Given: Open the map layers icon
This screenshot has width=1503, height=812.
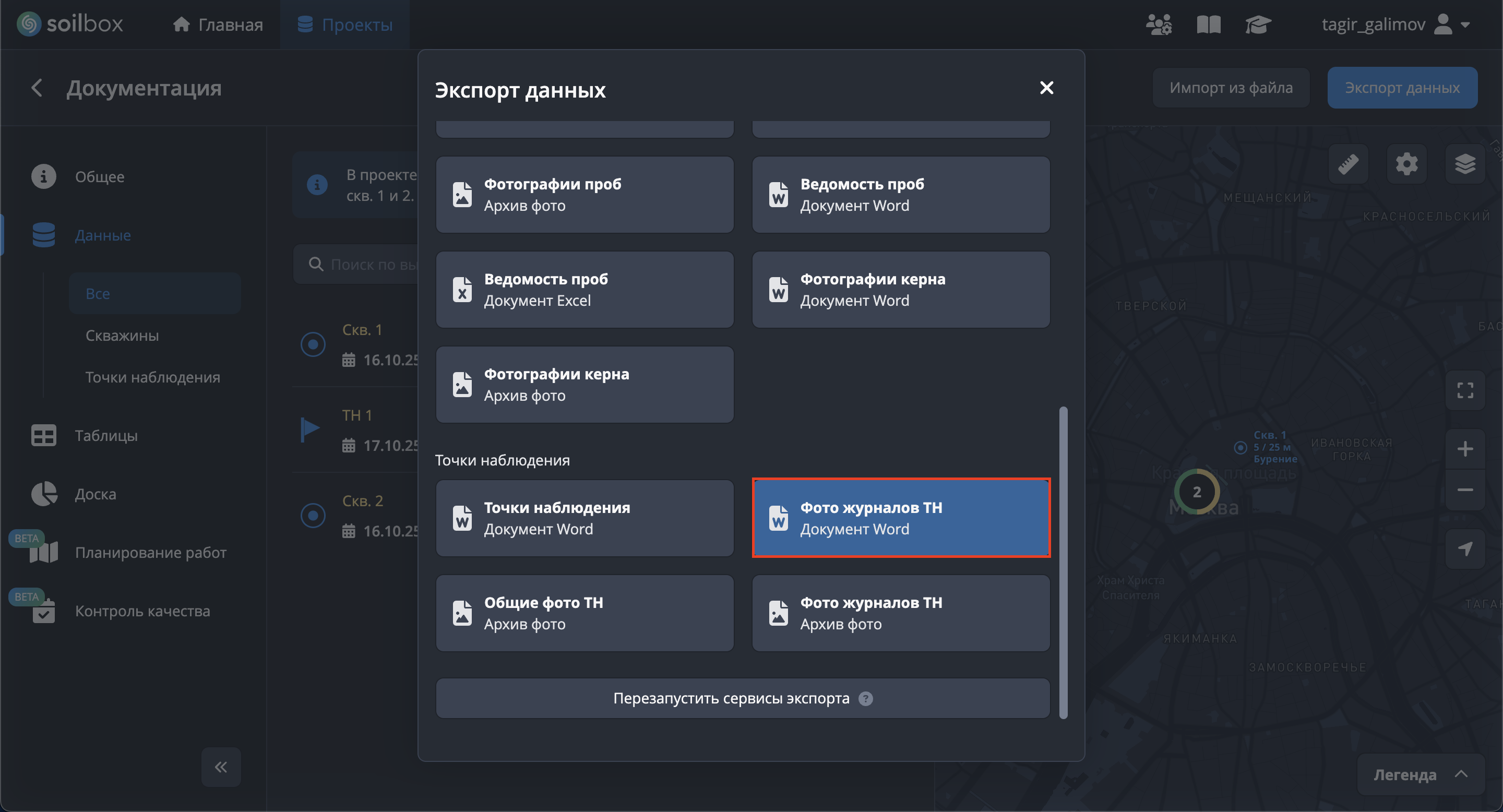Looking at the screenshot, I should pos(1464,164).
